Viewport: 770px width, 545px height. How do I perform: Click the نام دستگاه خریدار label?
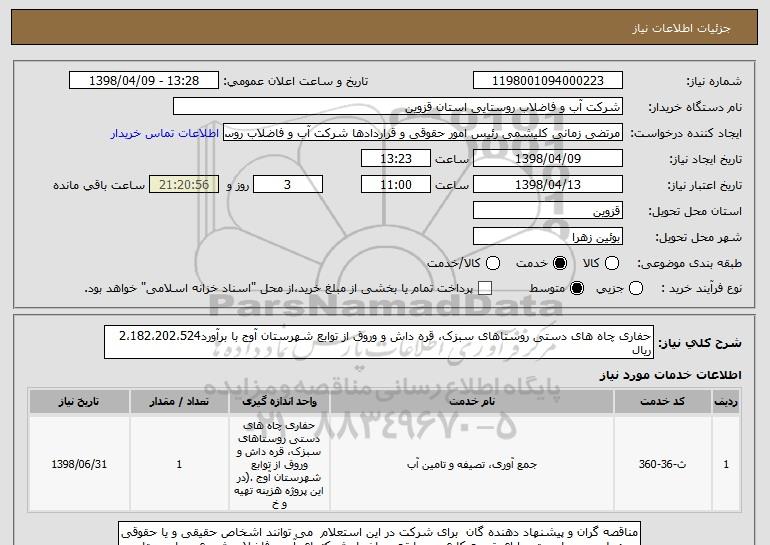(695, 107)
